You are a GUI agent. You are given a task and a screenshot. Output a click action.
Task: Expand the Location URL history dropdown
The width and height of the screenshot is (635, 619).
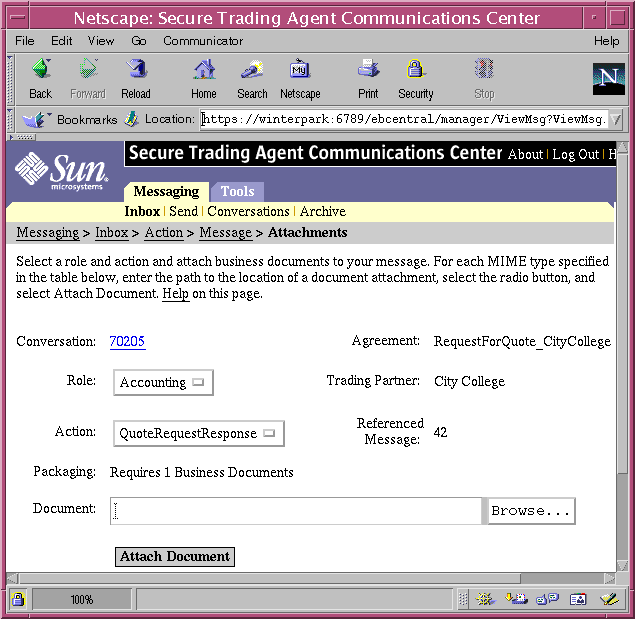coord(616,119)
